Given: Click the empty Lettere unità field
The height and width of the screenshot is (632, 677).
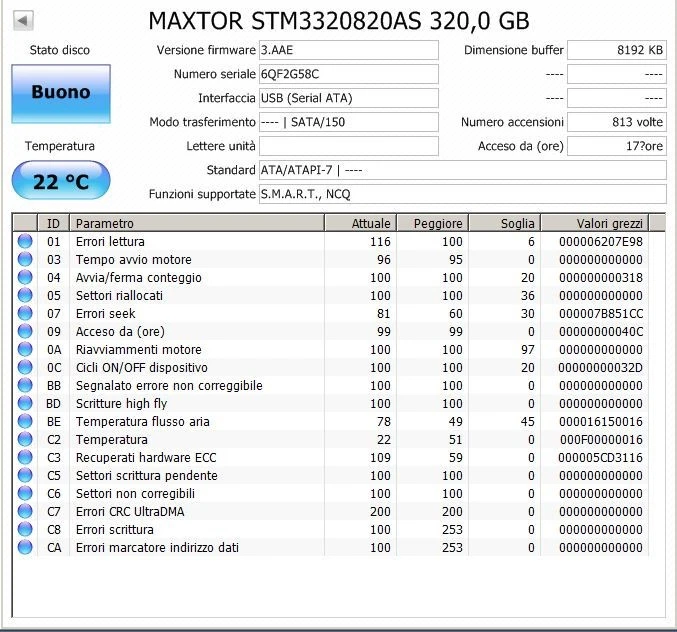Looking at the screenshot, I should coord(349,146).
